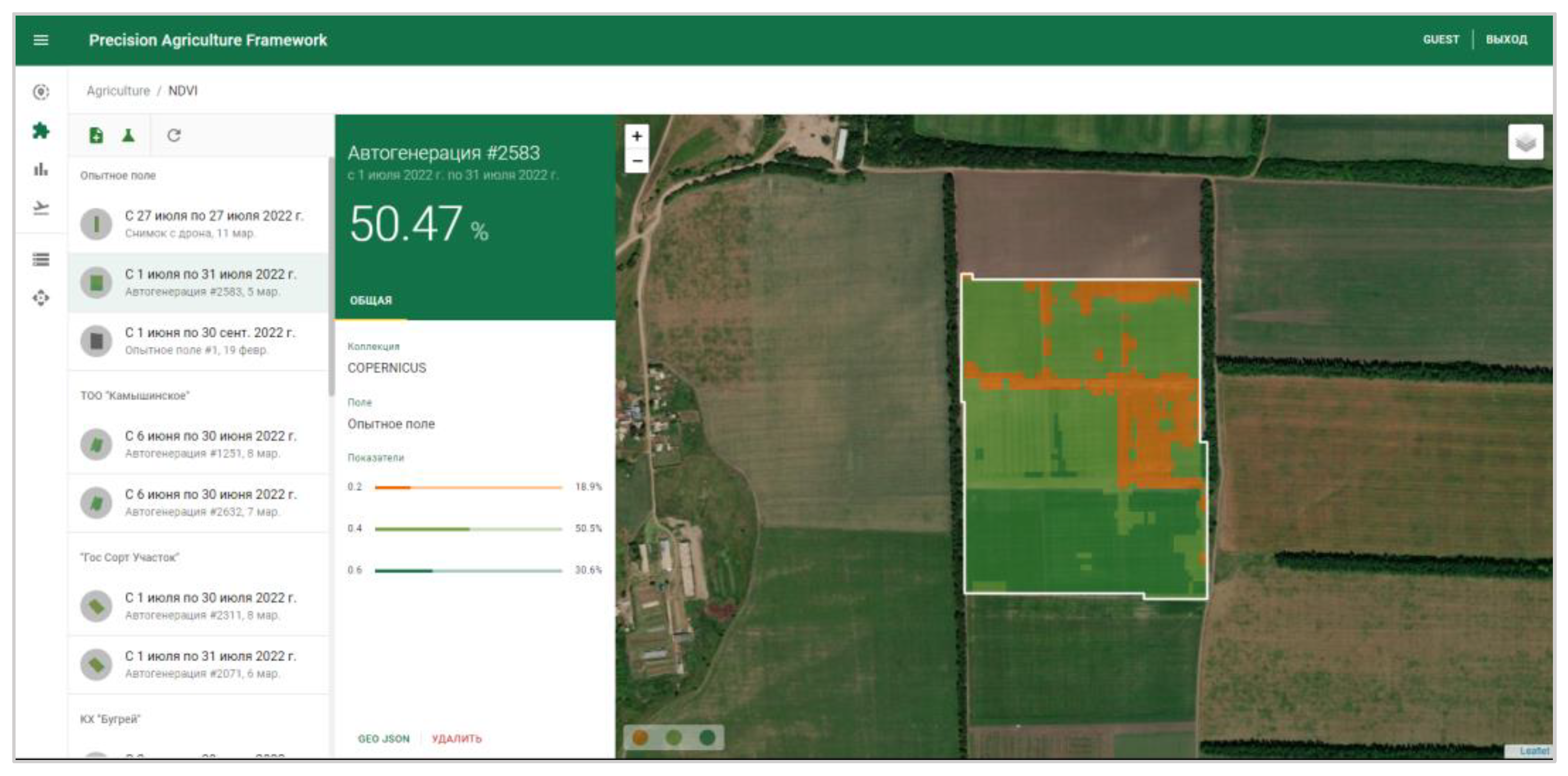Image resolution: width=1568 pixels, height=776 pixels.
Task: Select the puzzle-piece modules sidebar icon
Action: [x=41, y=130]
